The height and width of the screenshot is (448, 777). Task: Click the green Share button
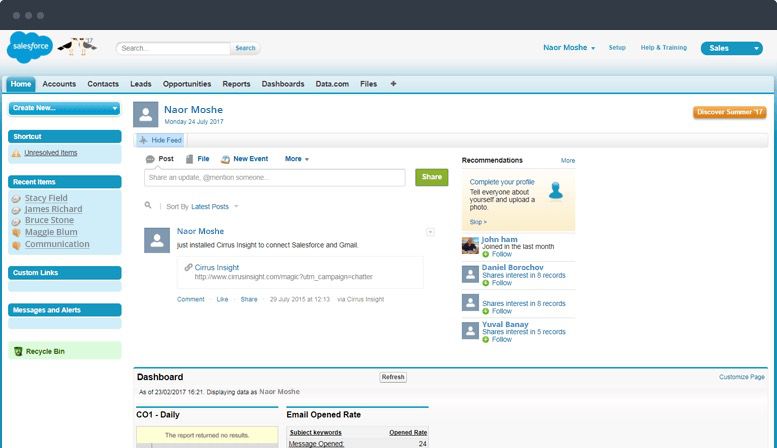click(432, 177)
